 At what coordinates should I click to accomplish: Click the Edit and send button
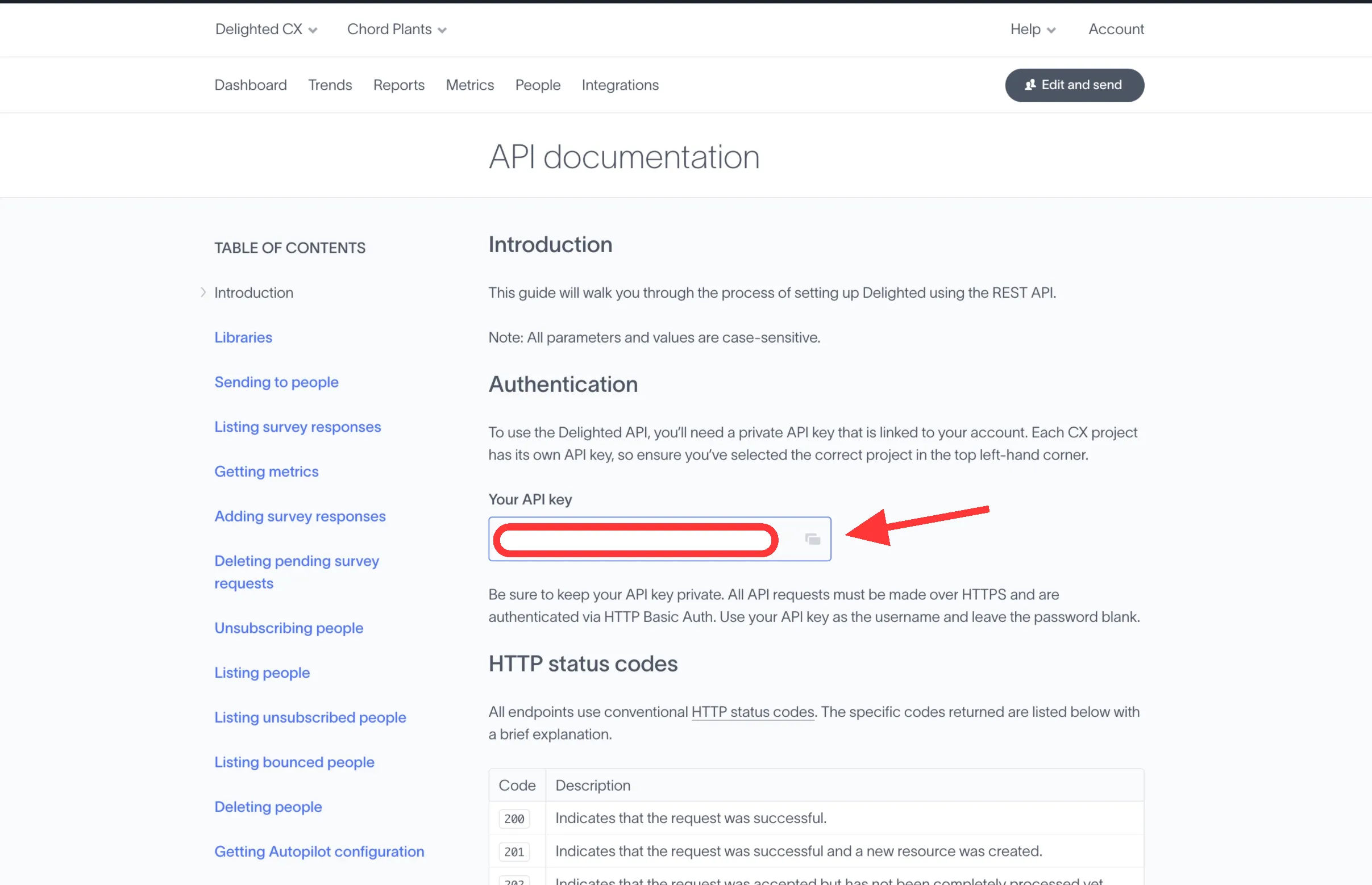pos(1074,85)
